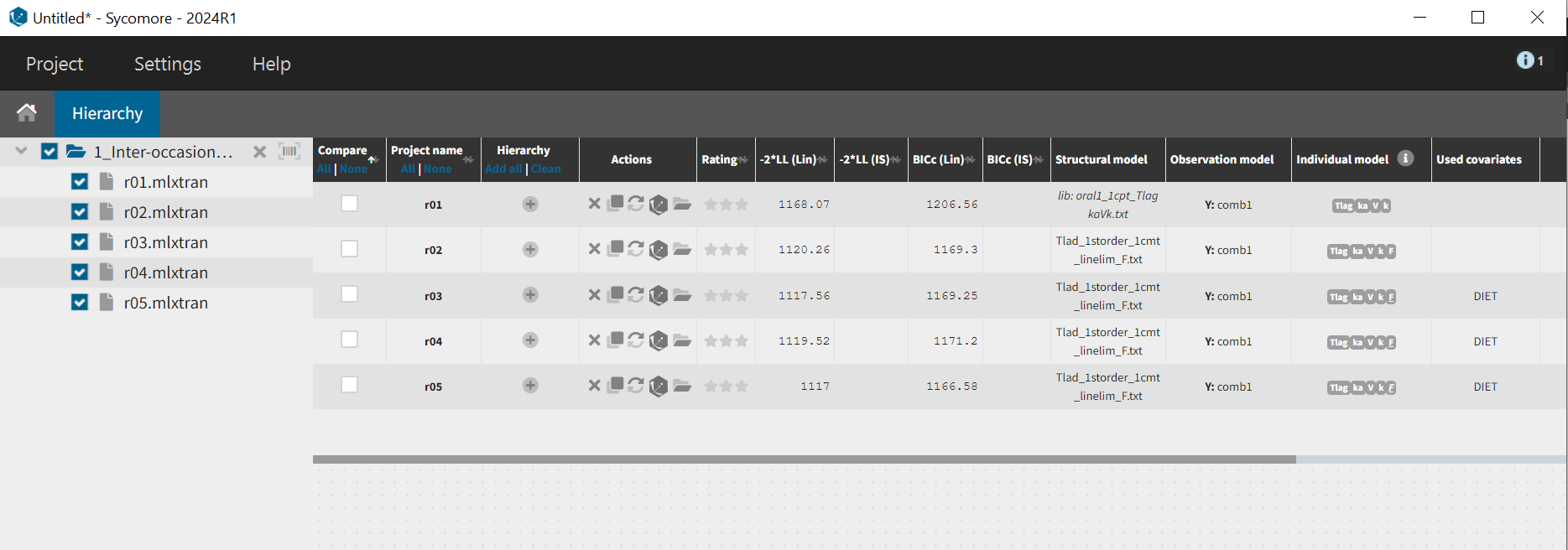
Task: Collapse the 1_Inter-occasion folder tree
Action: [x=22, y=152]
